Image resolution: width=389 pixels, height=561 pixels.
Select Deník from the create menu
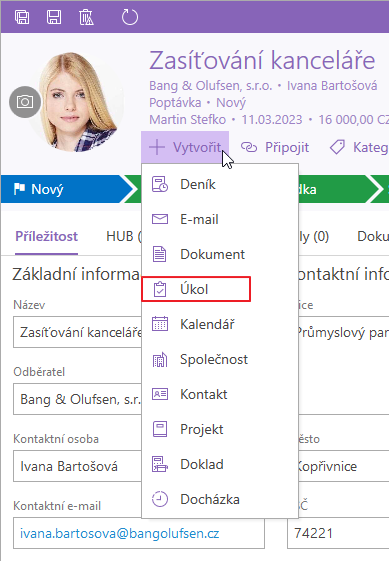point(220,185)
